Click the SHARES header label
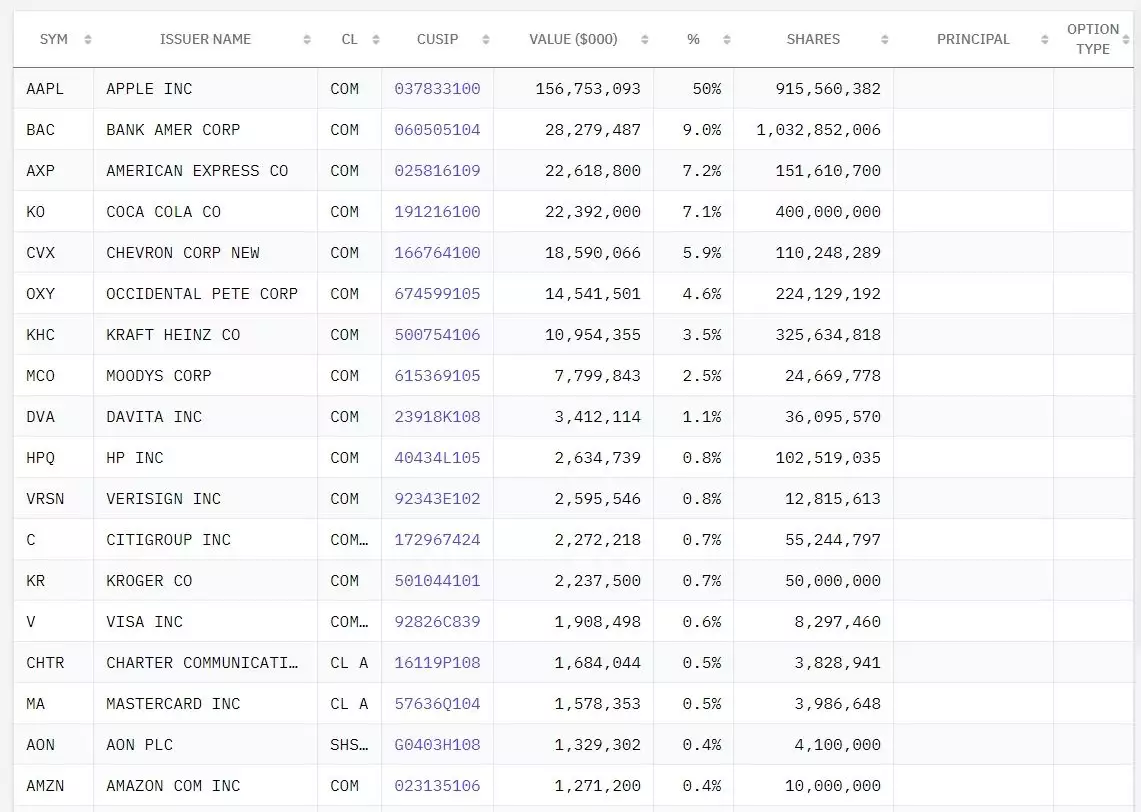1141x812 pixels. (813, 39)
